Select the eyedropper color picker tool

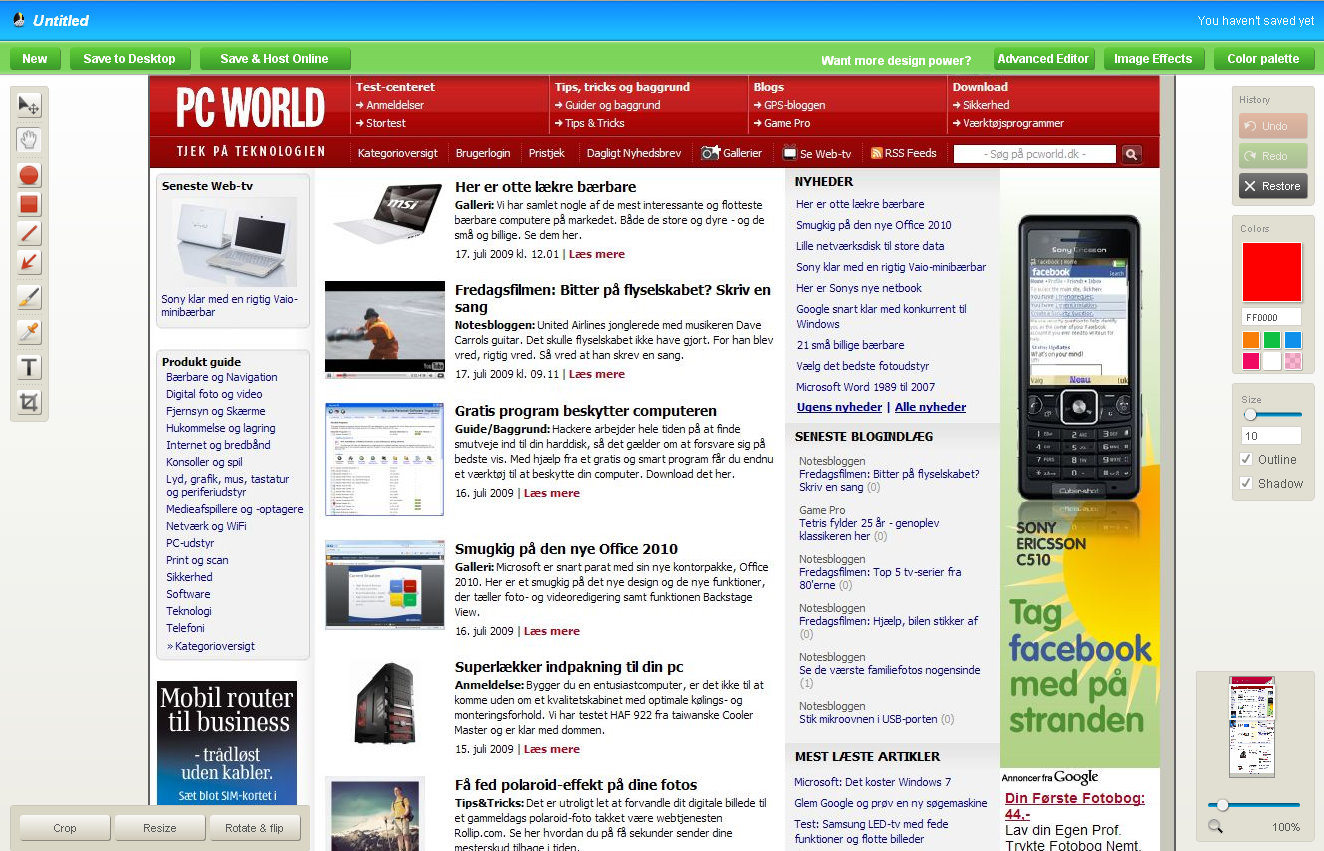[28, 330]
